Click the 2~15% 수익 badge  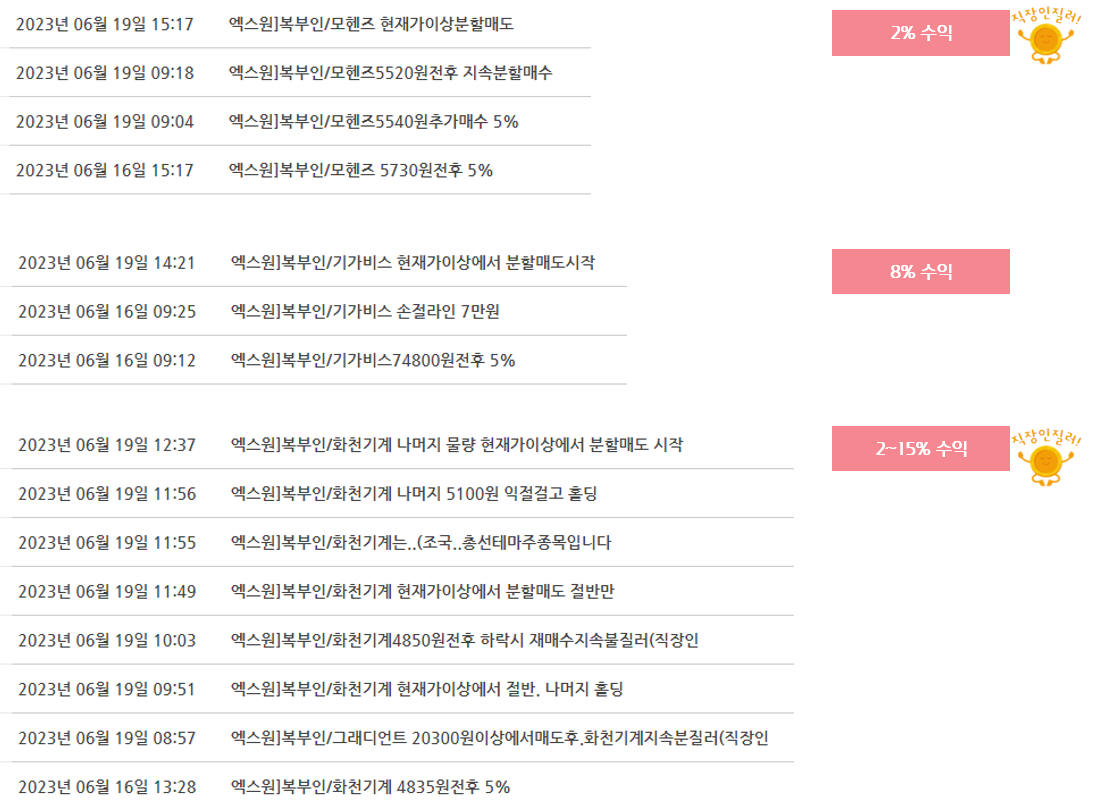coord(920,449)
